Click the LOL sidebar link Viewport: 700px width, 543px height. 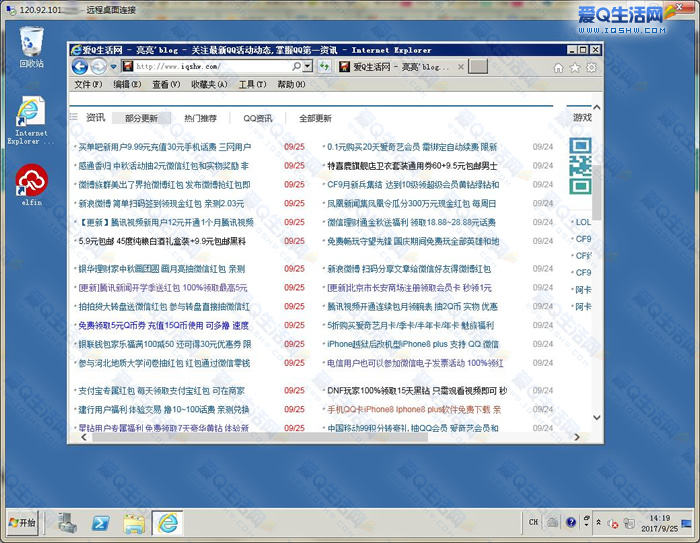[x=583, y=222]
